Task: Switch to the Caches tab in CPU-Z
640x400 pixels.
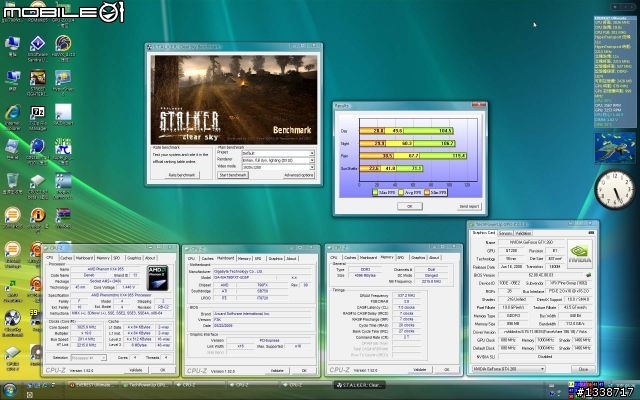Action: coord(65,257)
